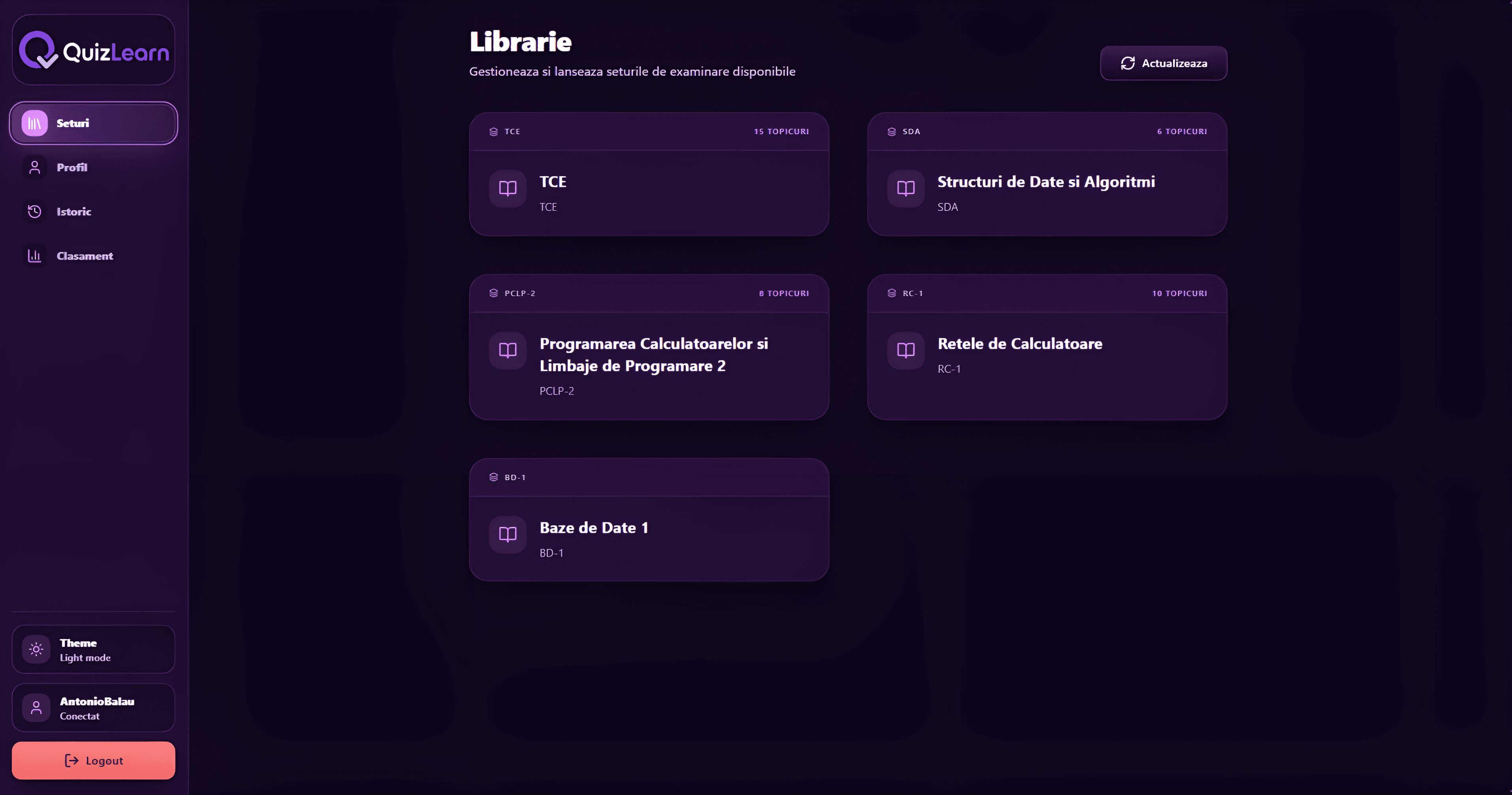
Task: Click the book icon on Retele de Calculatoare card
Action: [906, 350]
